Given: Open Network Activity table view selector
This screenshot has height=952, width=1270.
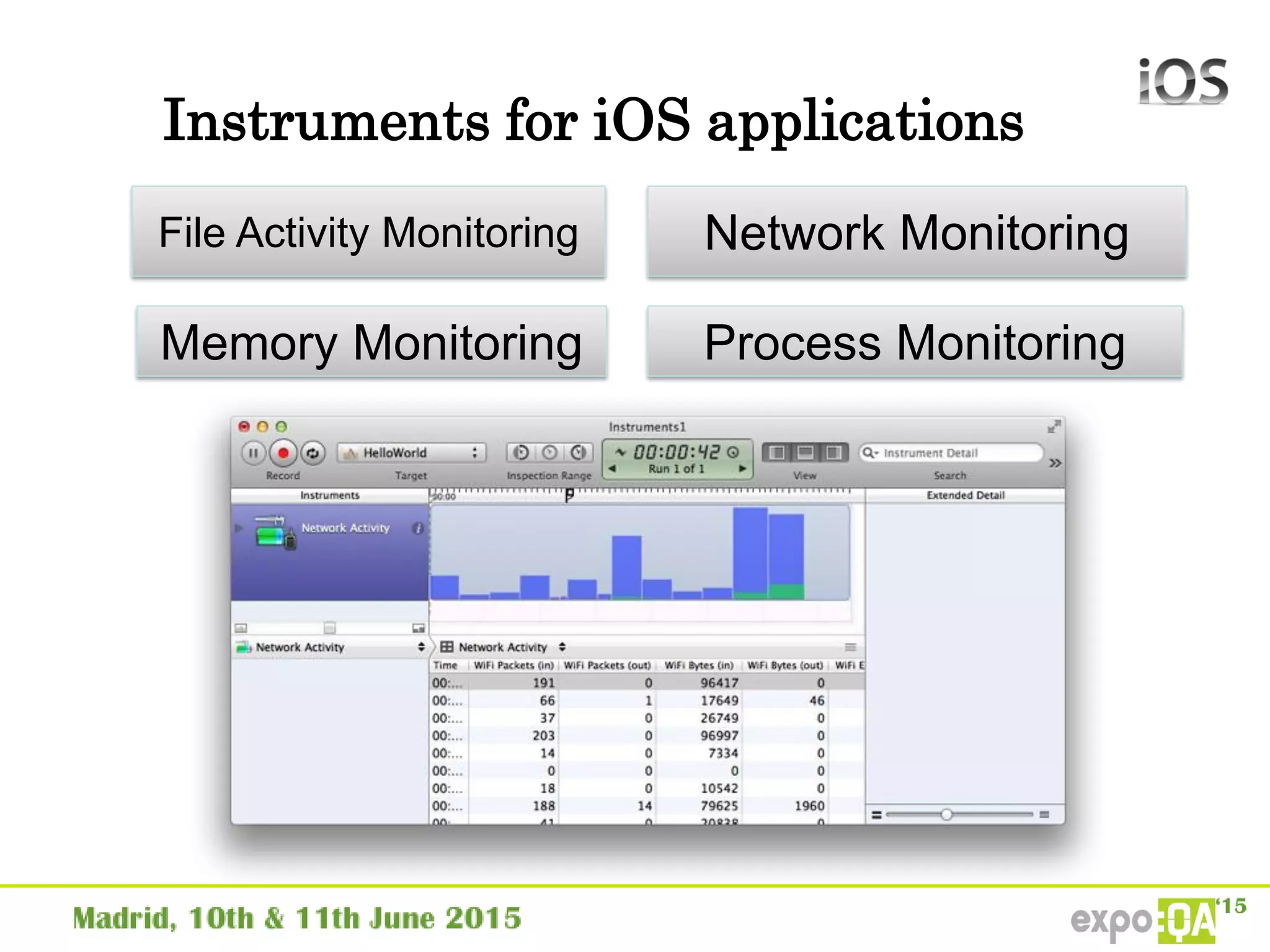Looking at the screenshot, I should (503, 647).
